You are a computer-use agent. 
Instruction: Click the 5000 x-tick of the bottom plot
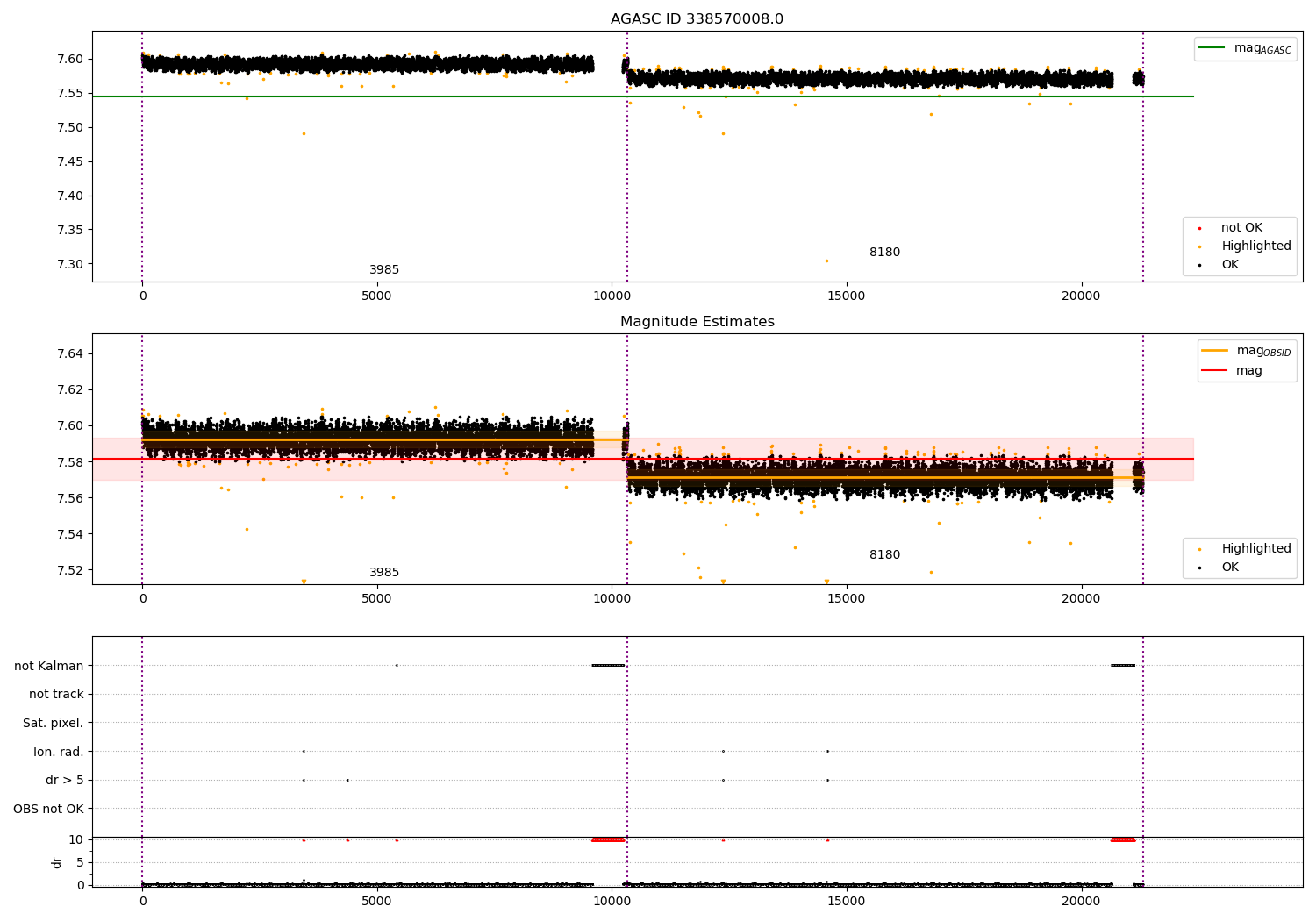pyautogui.click(x=376, y=902)
